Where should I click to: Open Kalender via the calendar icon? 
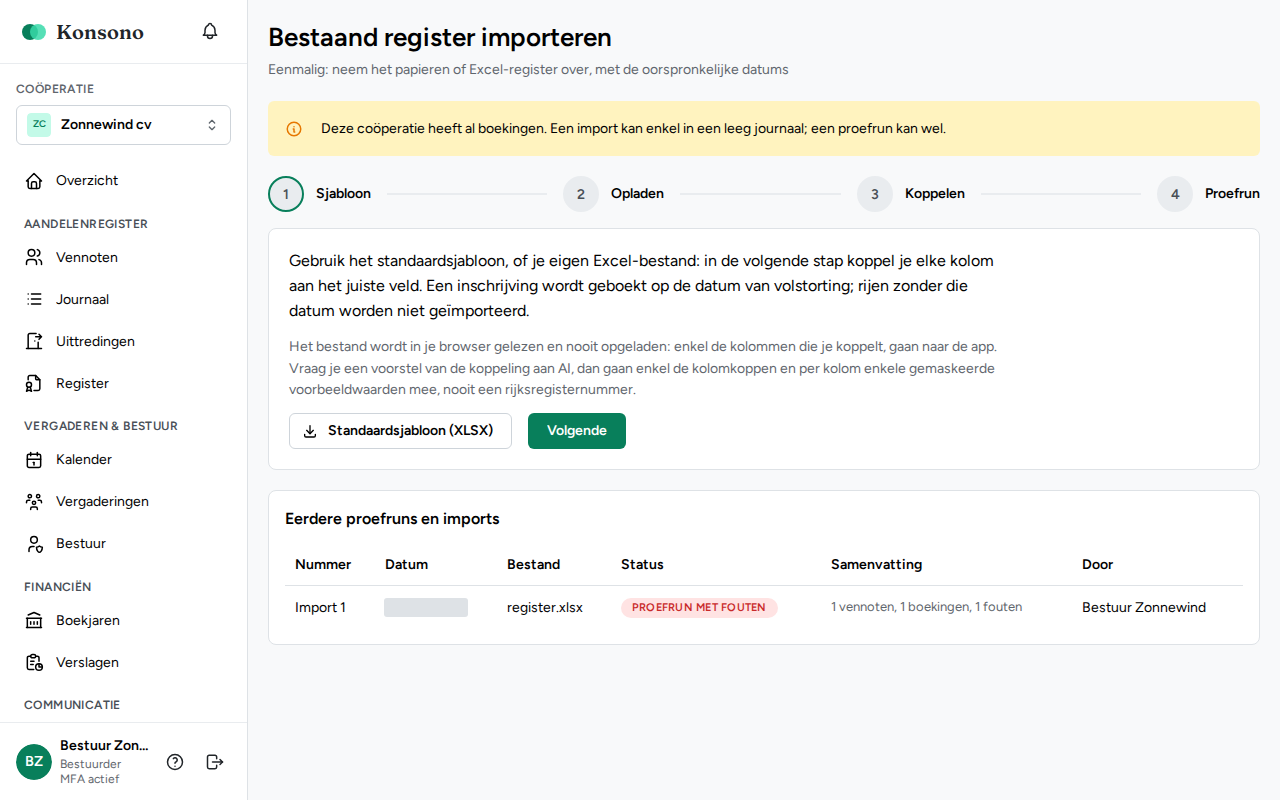click(34, 460)
